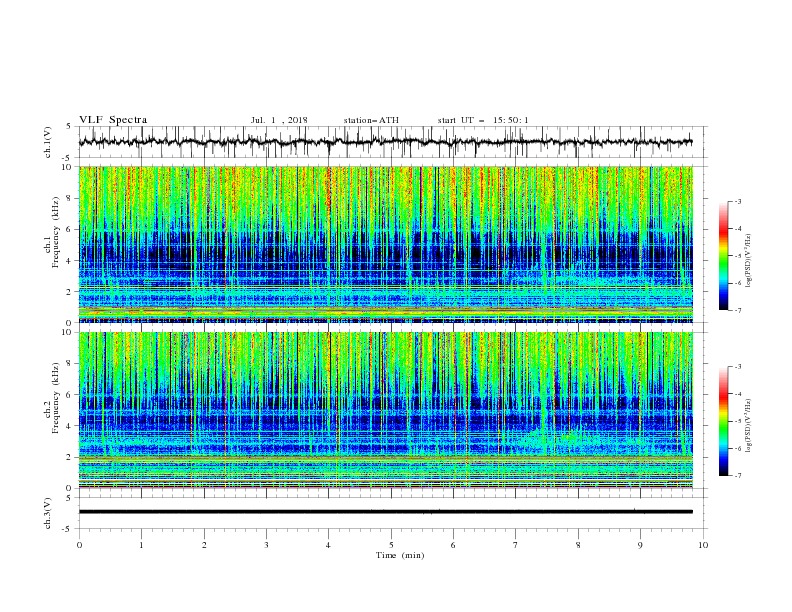Select the date "Jul. 1 , 2018"
The image size is (792, 612).
(x=279, y=120)
